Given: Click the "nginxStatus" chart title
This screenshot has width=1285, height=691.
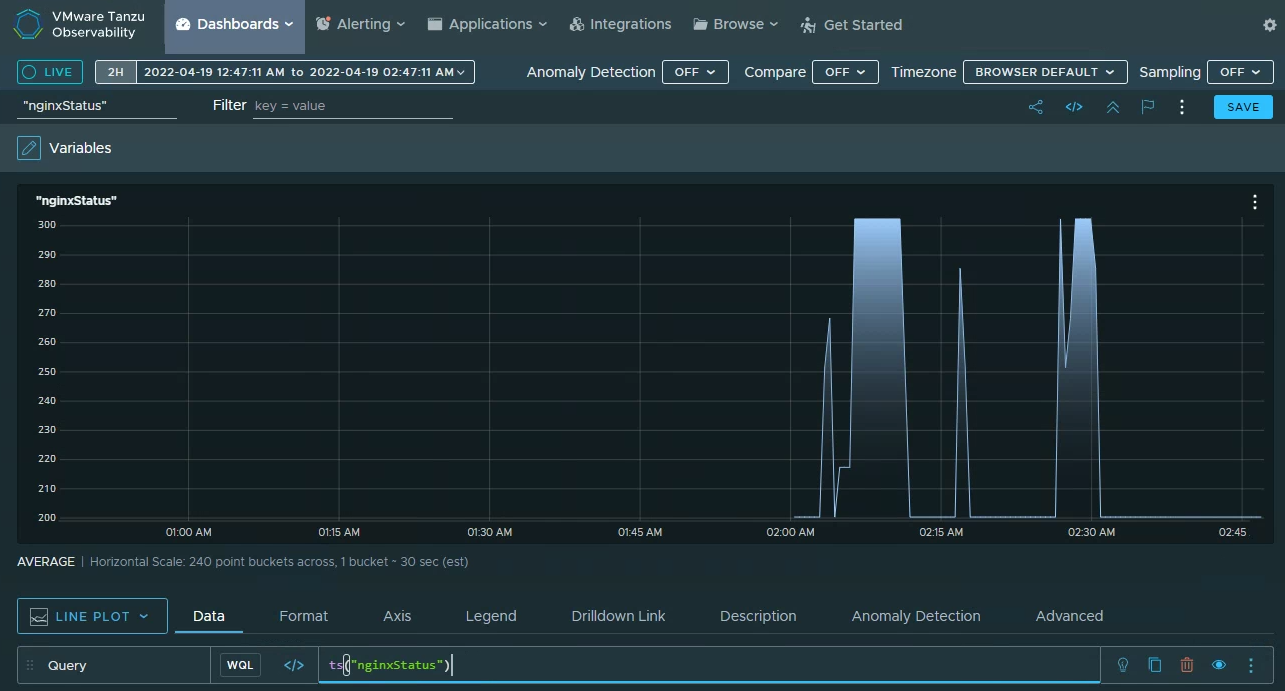Looking at the screenshot, I should coord(76,201).
